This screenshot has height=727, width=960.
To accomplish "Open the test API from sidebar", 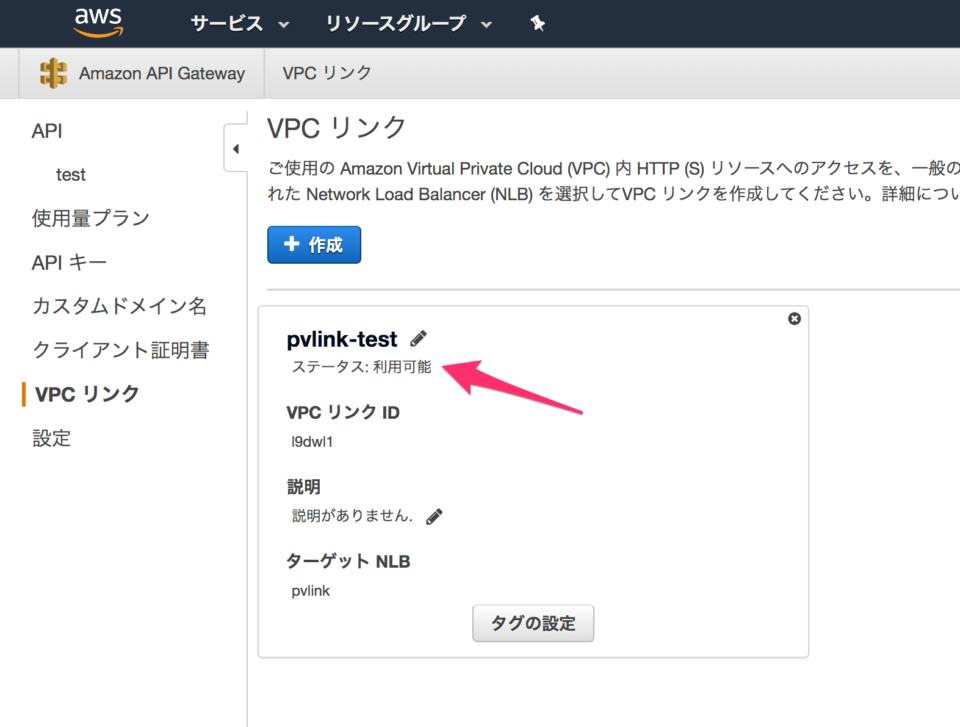I will click(x=70, y=174).
